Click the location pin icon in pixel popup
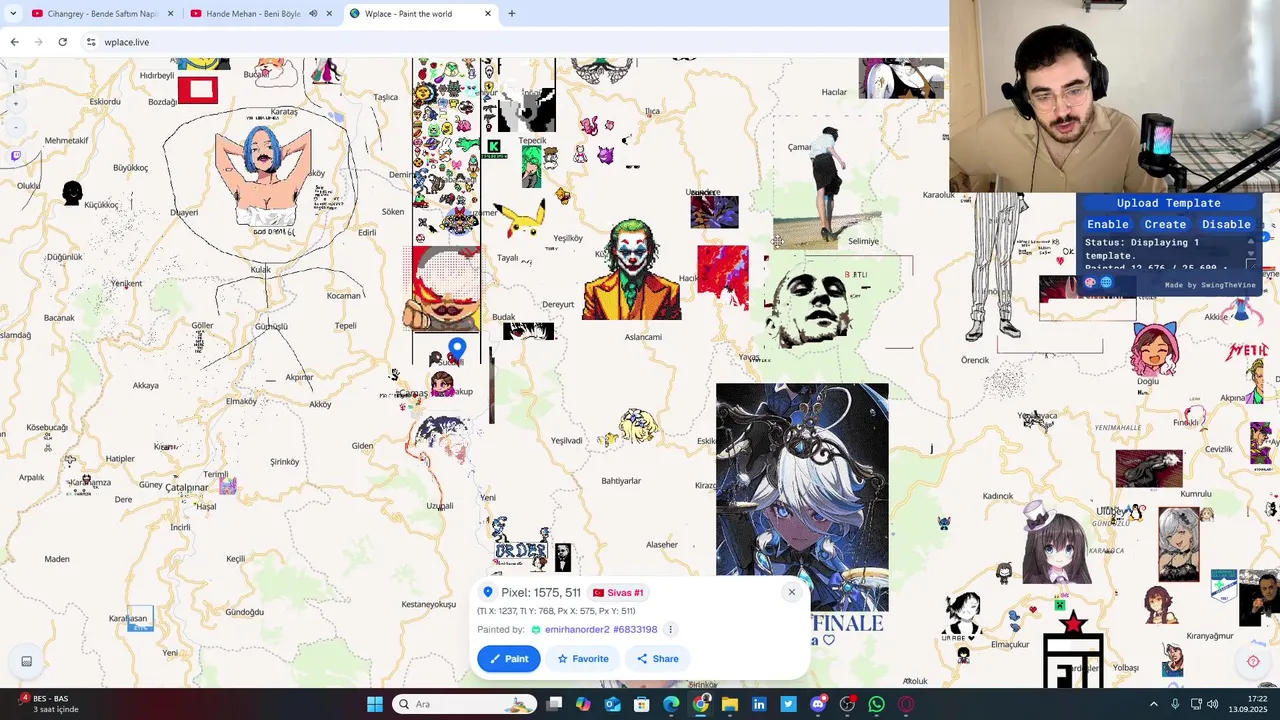Viewport: 1280px width, 720px height. [x=488, y=592]
